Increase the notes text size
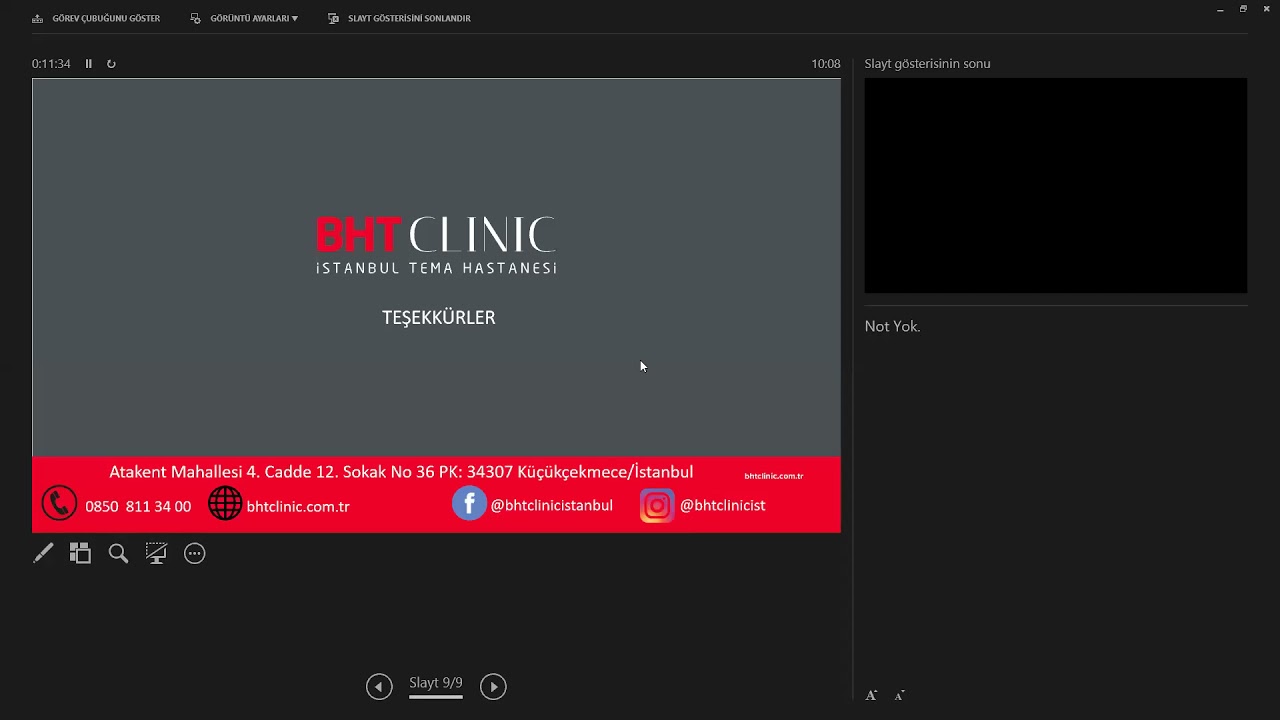 click(871, 695)
